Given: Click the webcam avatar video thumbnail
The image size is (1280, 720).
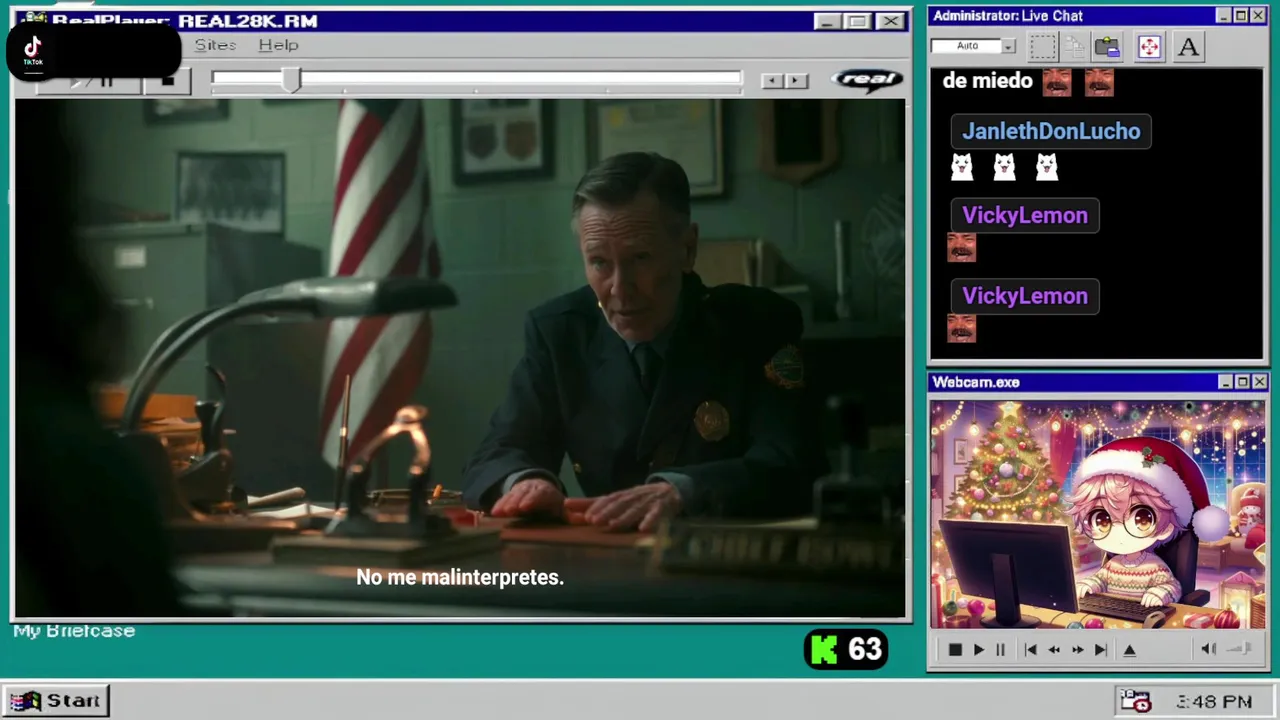Looking at the screenshot, I should (x=1097, y=515).
